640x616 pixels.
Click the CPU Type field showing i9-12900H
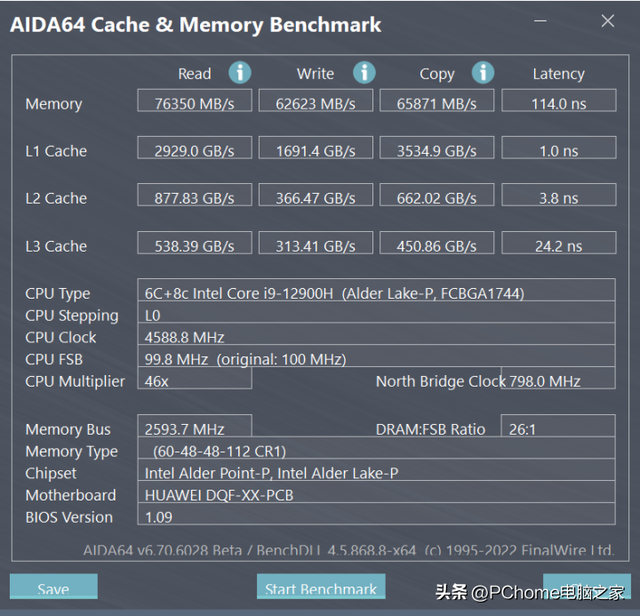[378, 293]
